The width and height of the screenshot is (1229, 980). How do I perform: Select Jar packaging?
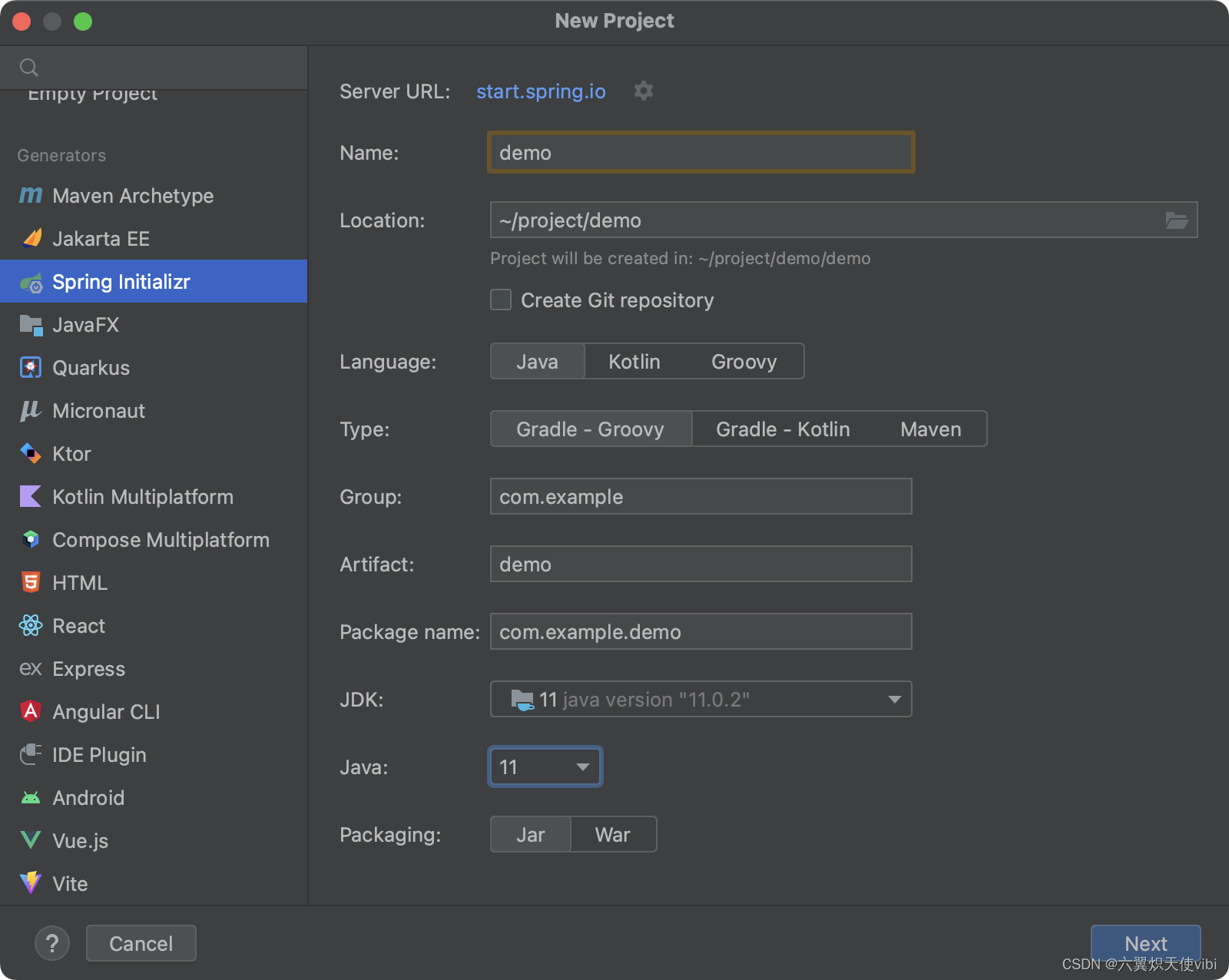click(530, 834)
